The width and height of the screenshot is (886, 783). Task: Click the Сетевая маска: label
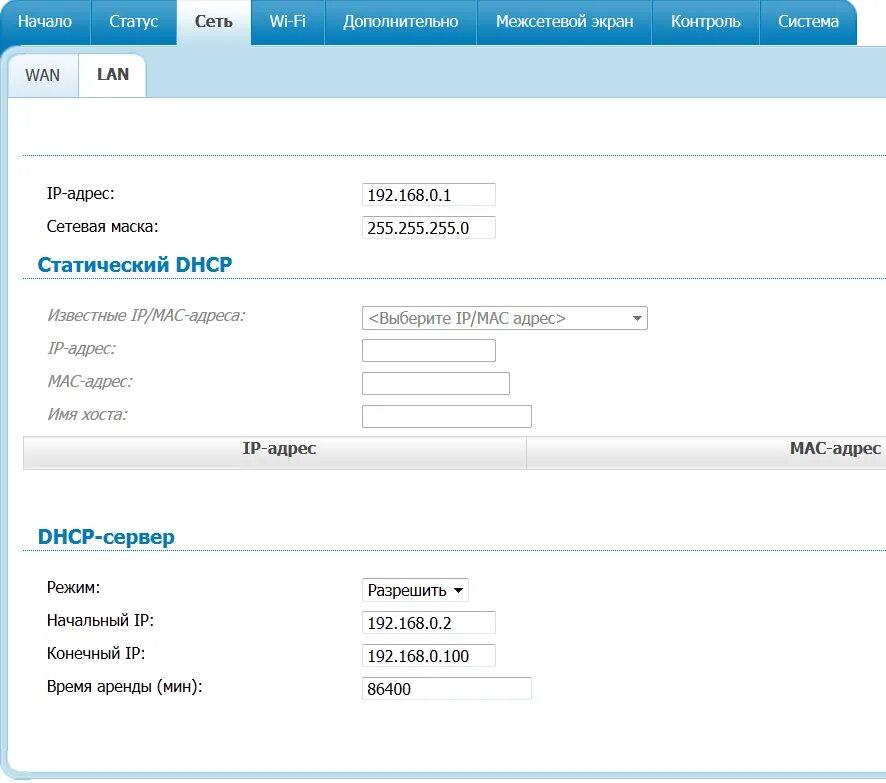click(102, 227)
